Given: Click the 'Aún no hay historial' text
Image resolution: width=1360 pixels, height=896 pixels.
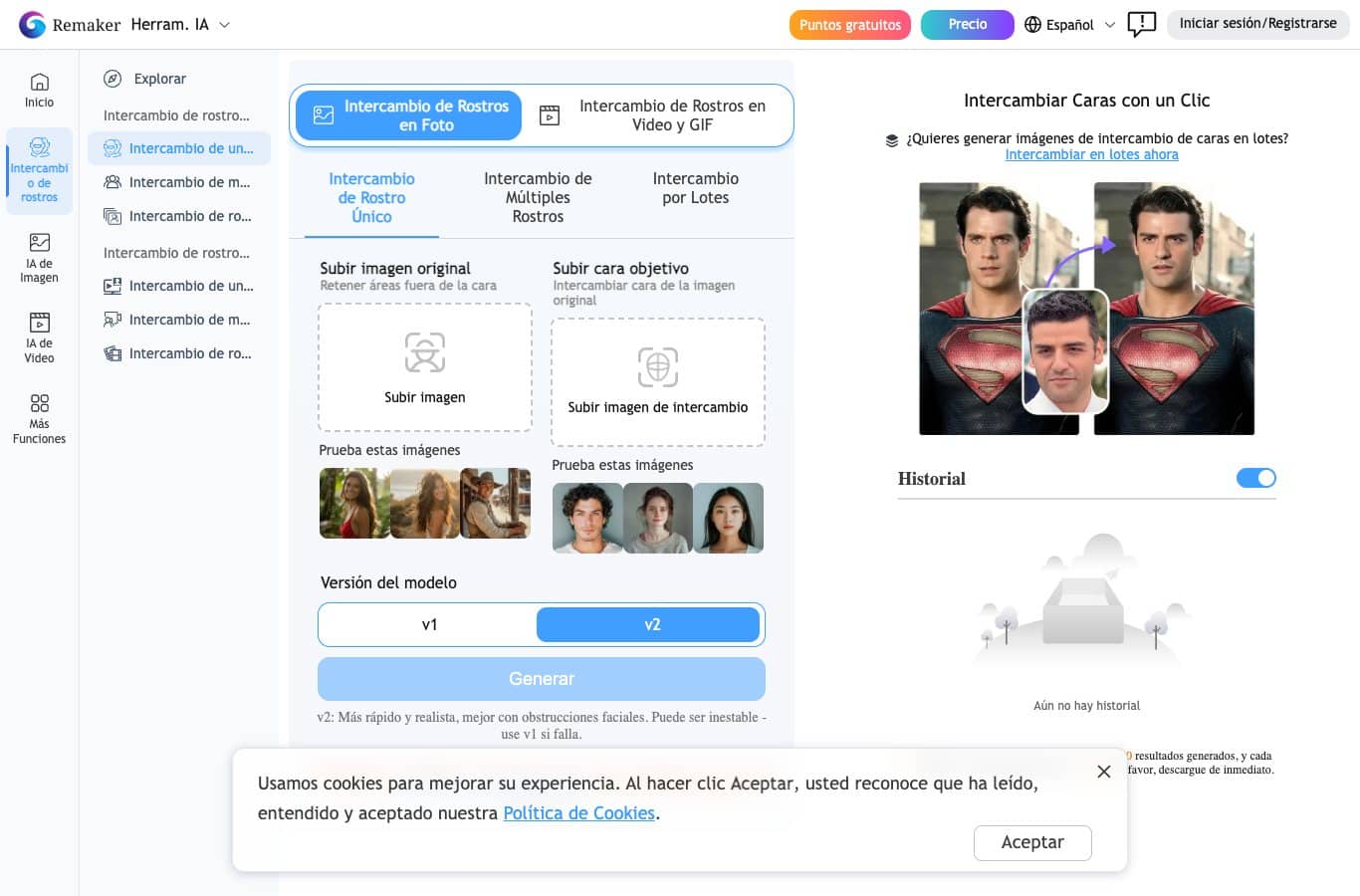Looking at the screenshot, I should (x=1086, y=706).
